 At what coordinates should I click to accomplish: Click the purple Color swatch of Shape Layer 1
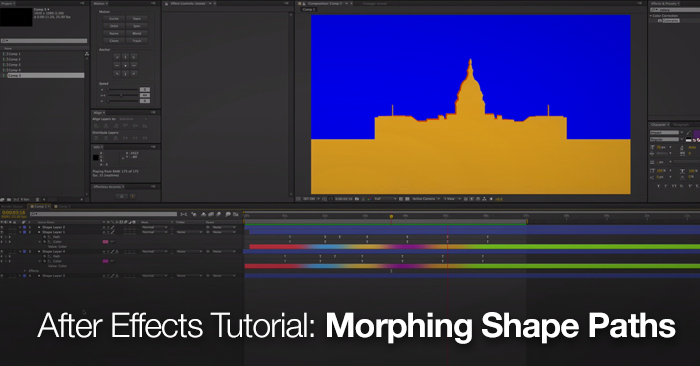[106, 242]
